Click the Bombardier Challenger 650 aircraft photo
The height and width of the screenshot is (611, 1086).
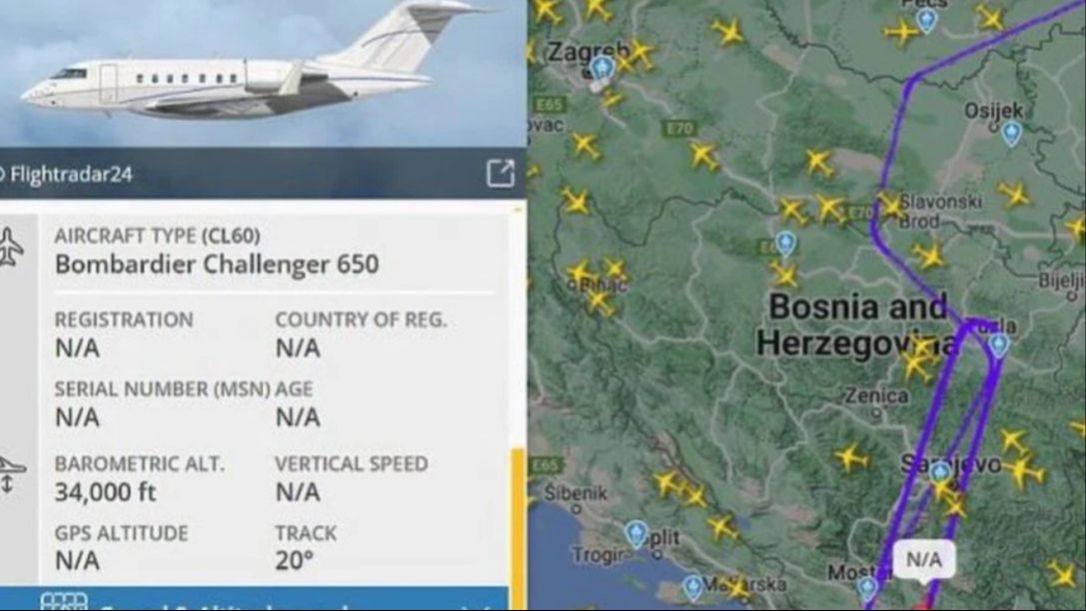point(263,73)
